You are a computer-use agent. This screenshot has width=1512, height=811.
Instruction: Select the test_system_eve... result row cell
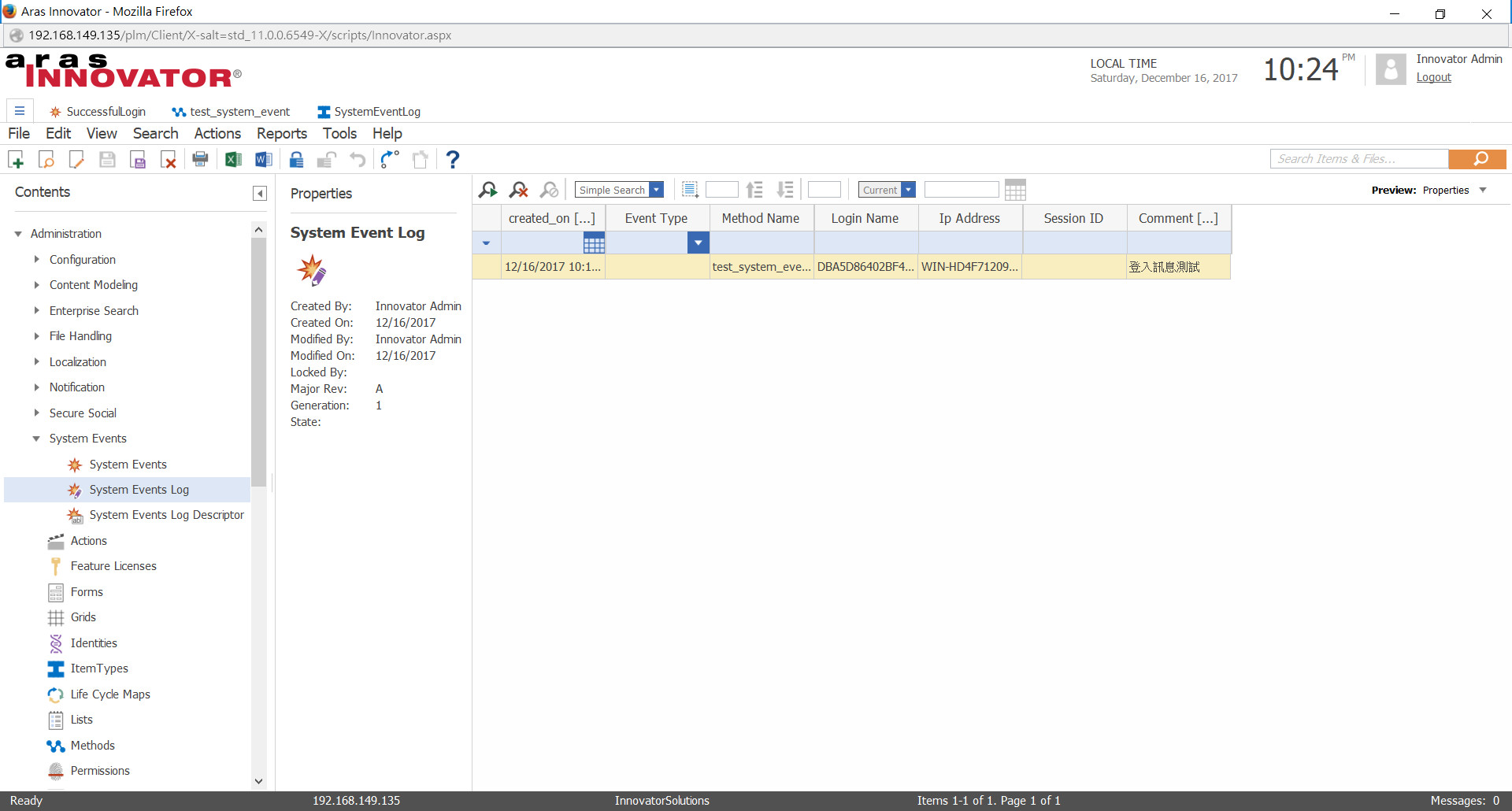tap(762, 267)
